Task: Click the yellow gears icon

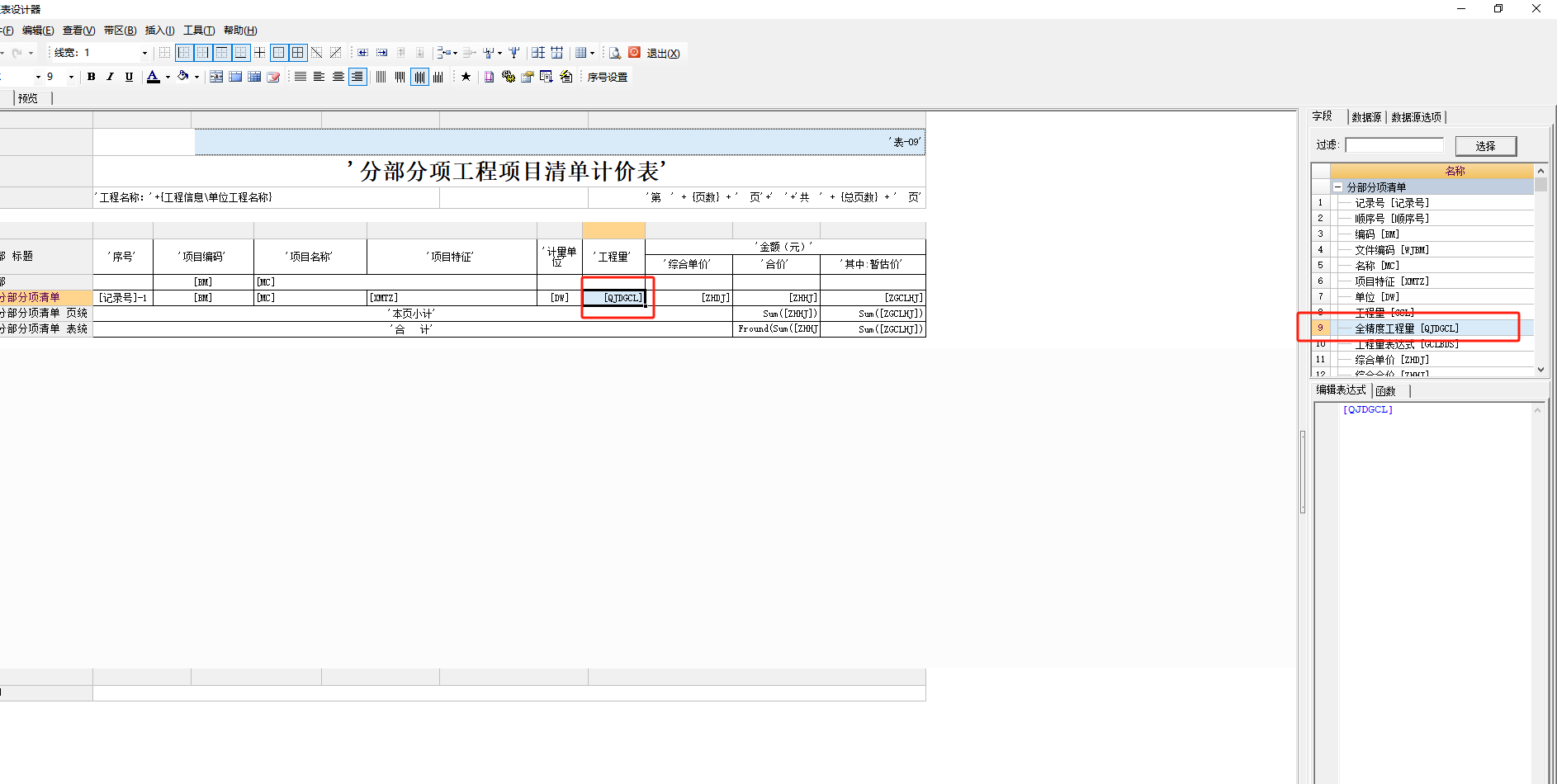Action: 509,77
